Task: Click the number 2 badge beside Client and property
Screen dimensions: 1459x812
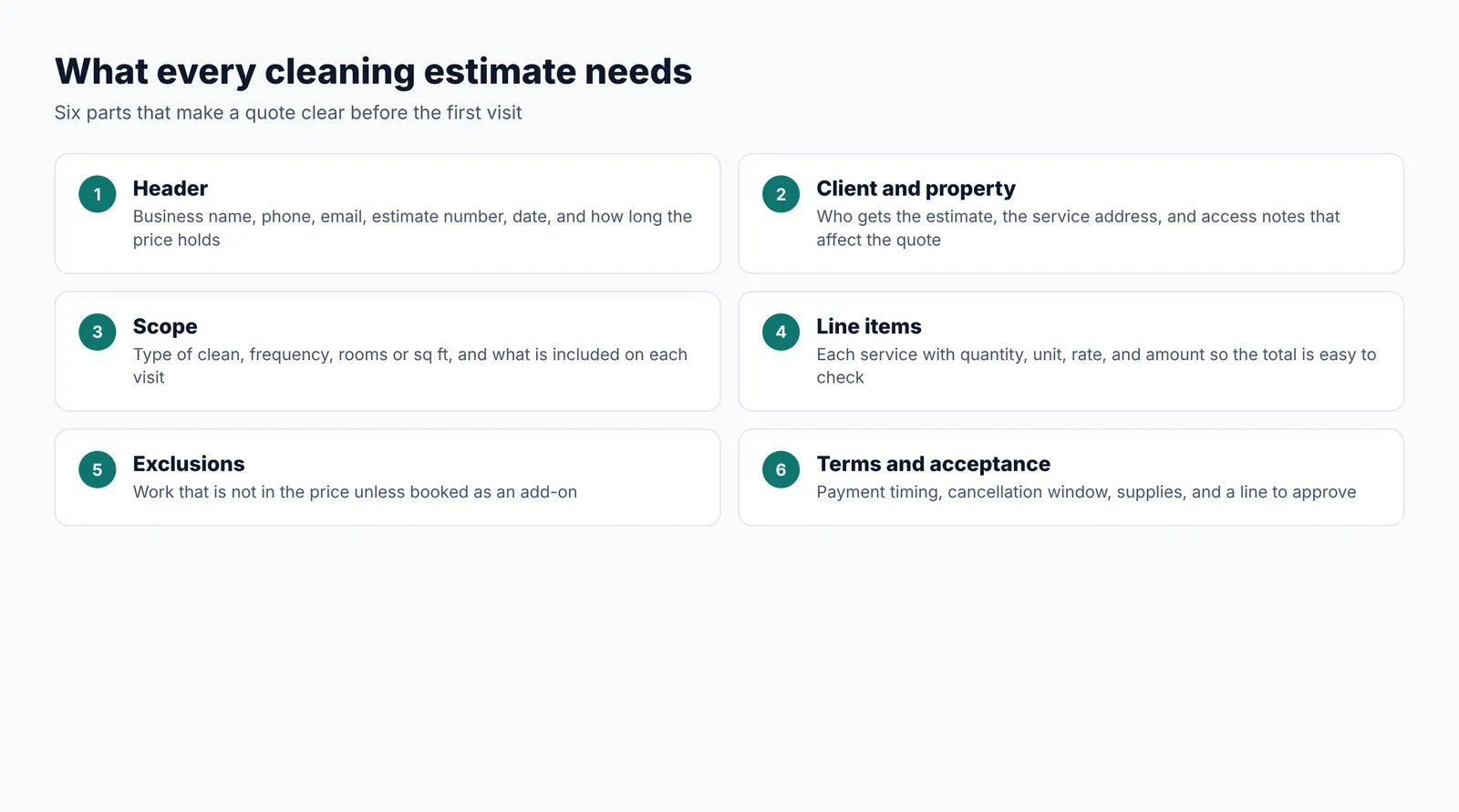Action: pos(781,194)
